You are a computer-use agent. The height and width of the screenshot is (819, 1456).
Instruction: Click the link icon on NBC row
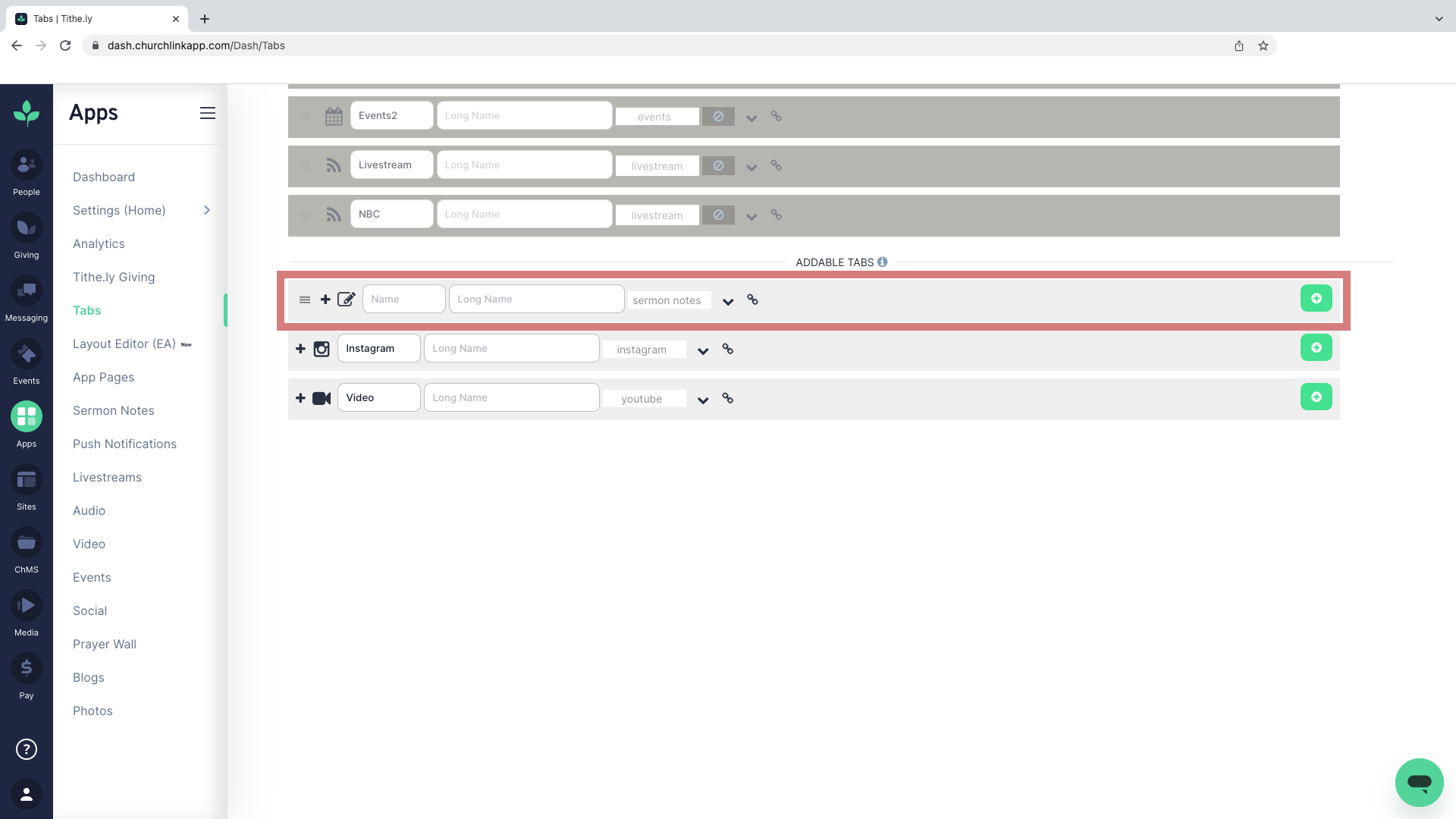777,215
